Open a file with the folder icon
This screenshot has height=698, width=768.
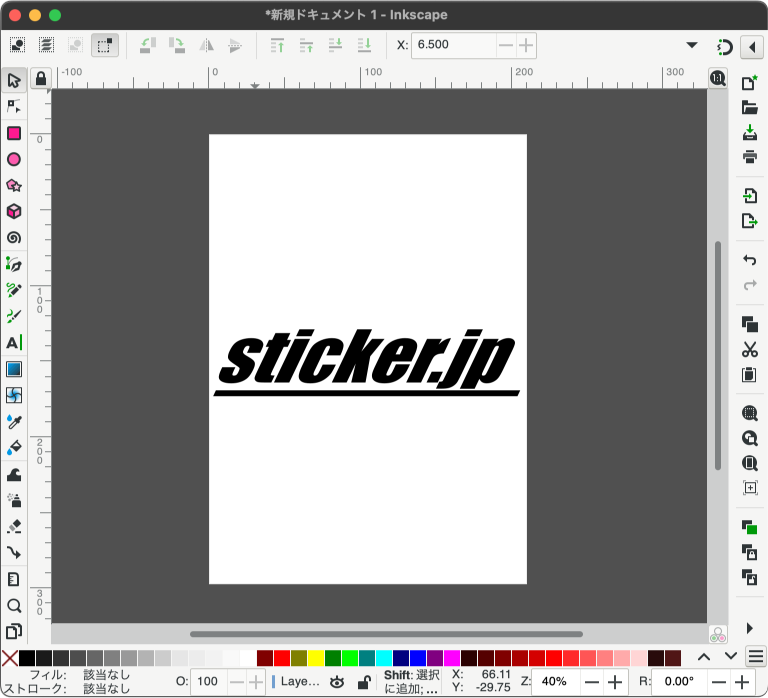coord(749,107)
